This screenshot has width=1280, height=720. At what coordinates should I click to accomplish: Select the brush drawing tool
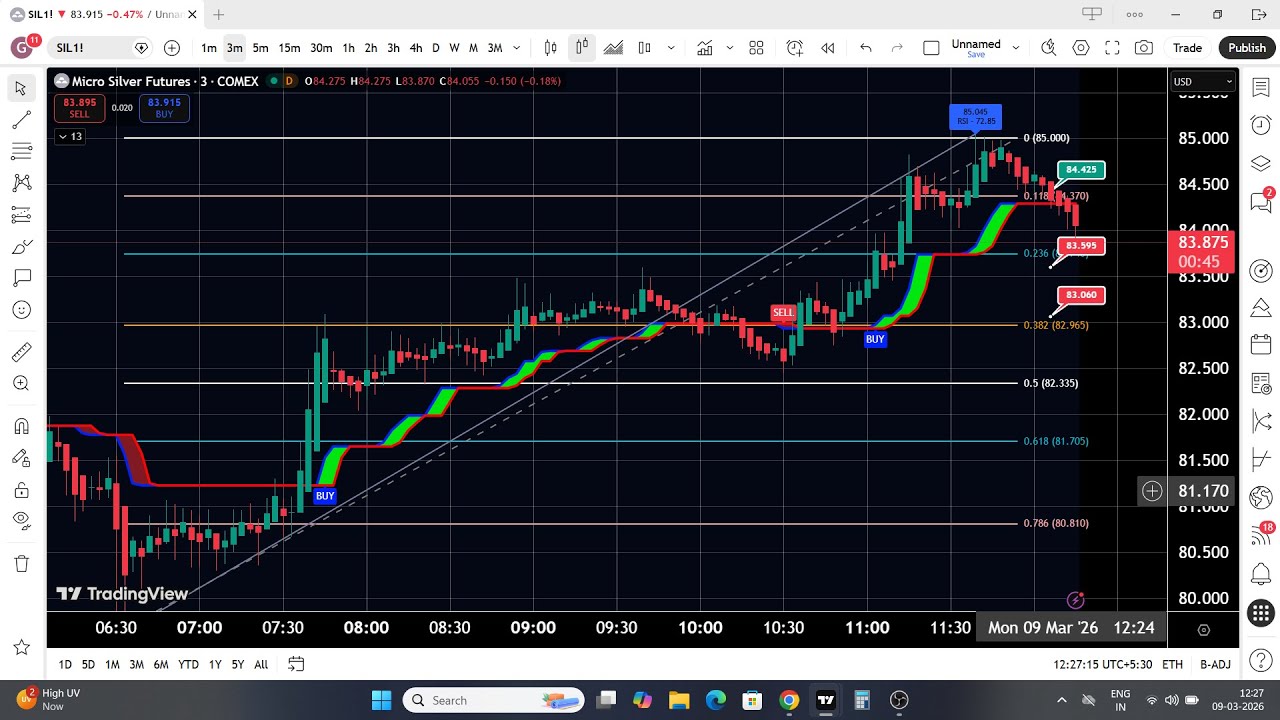pyautogui.click(x=21, y=247)
